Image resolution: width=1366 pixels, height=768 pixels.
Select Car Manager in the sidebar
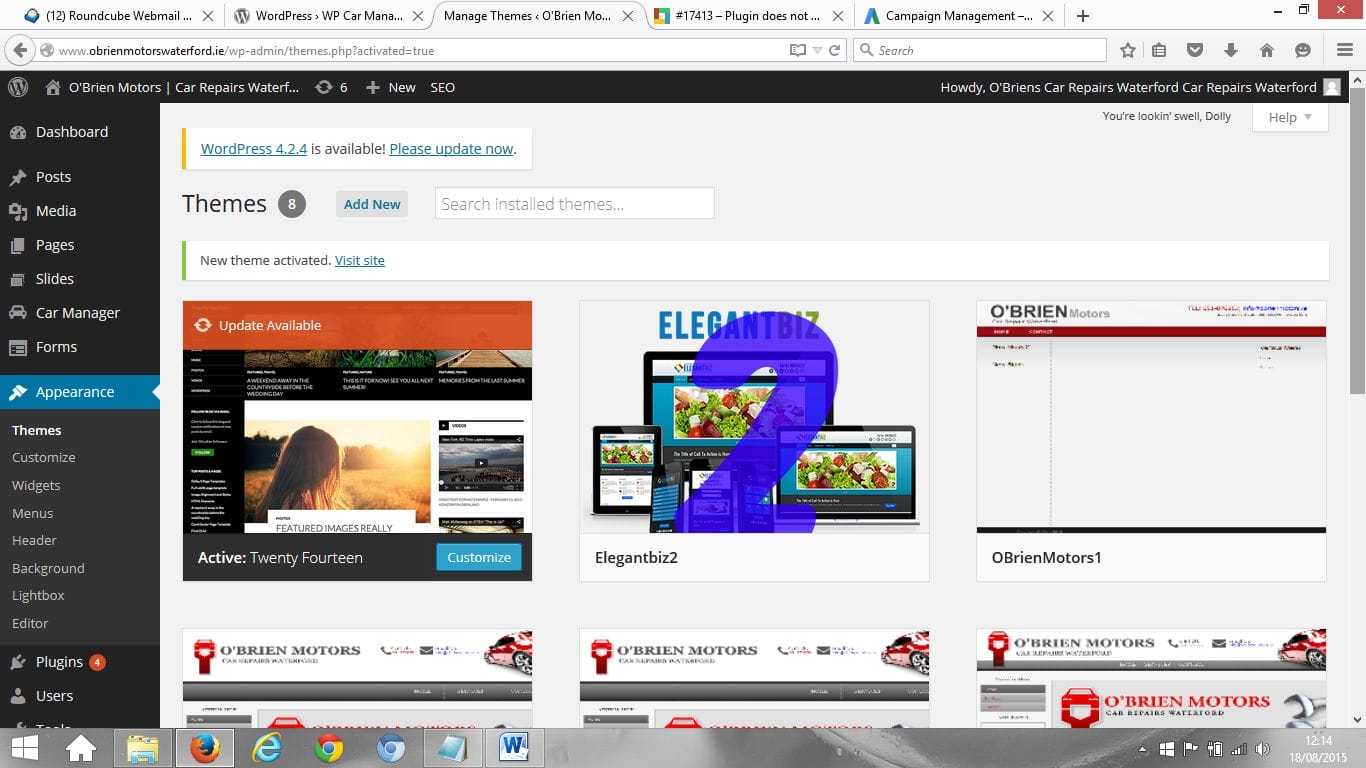[x=77, y=313]
